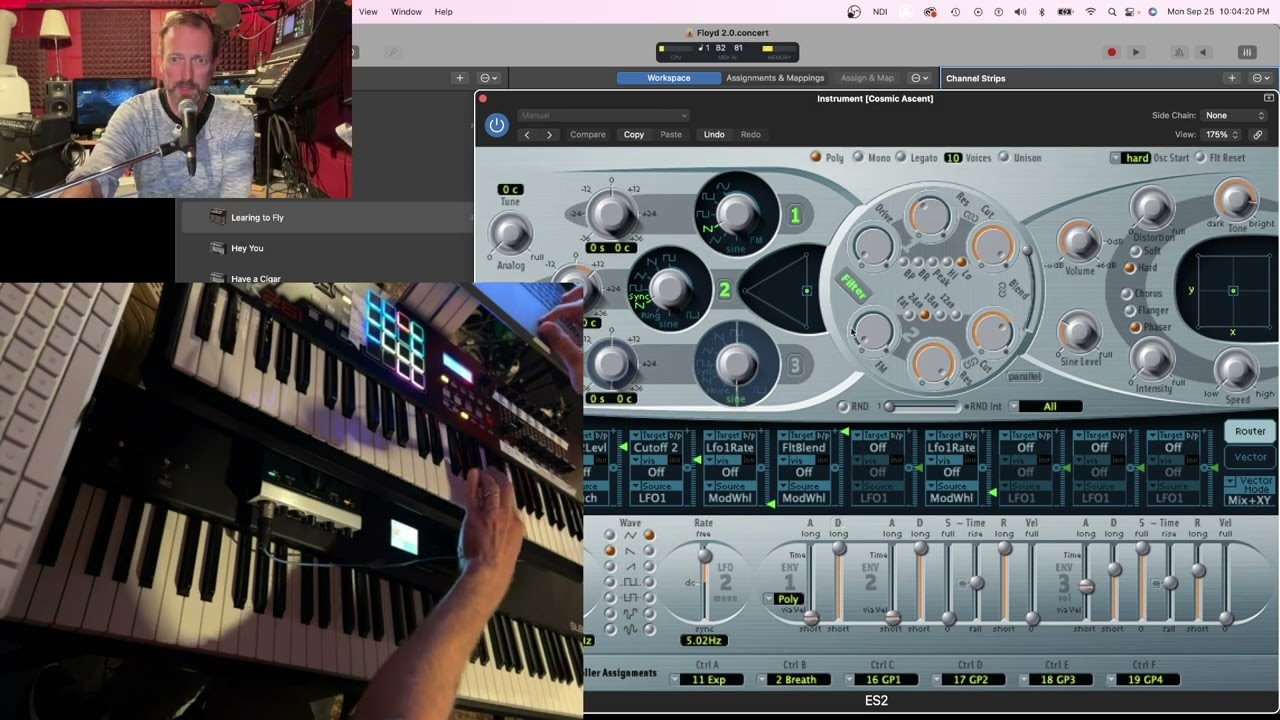The image size is (1280, 720).
Task: Expand plugin window with top-right icon
Action: (1269, 98)
